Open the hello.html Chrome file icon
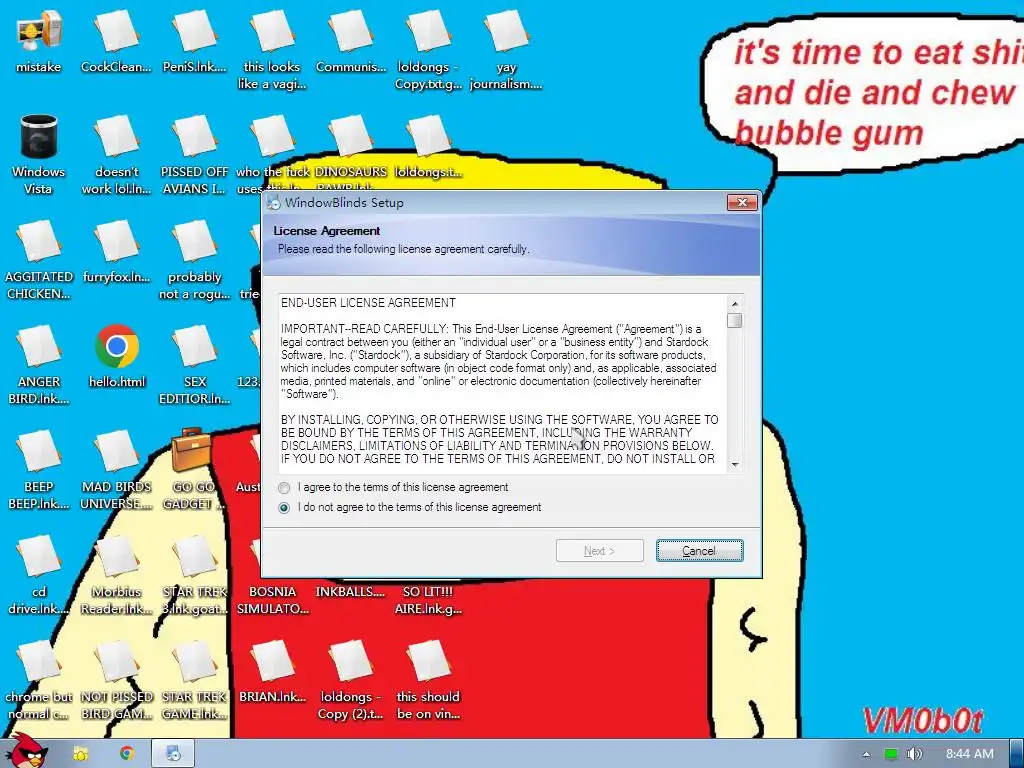 (116, 358)
